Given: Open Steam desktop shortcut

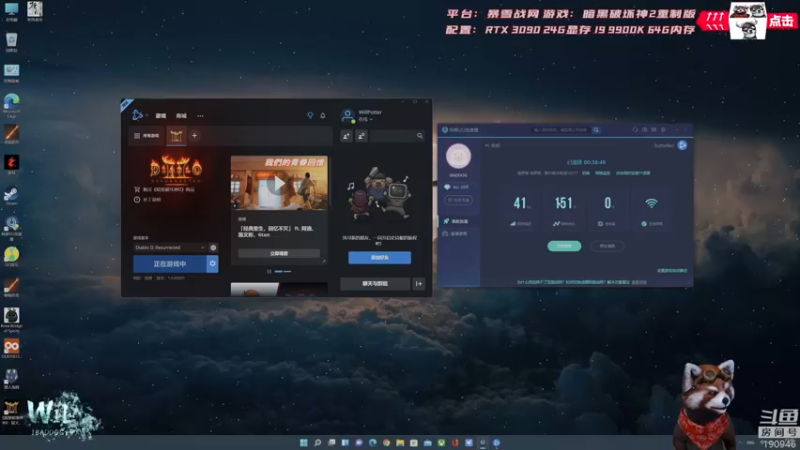Looking at the screenshot, I should coord(11,196).
